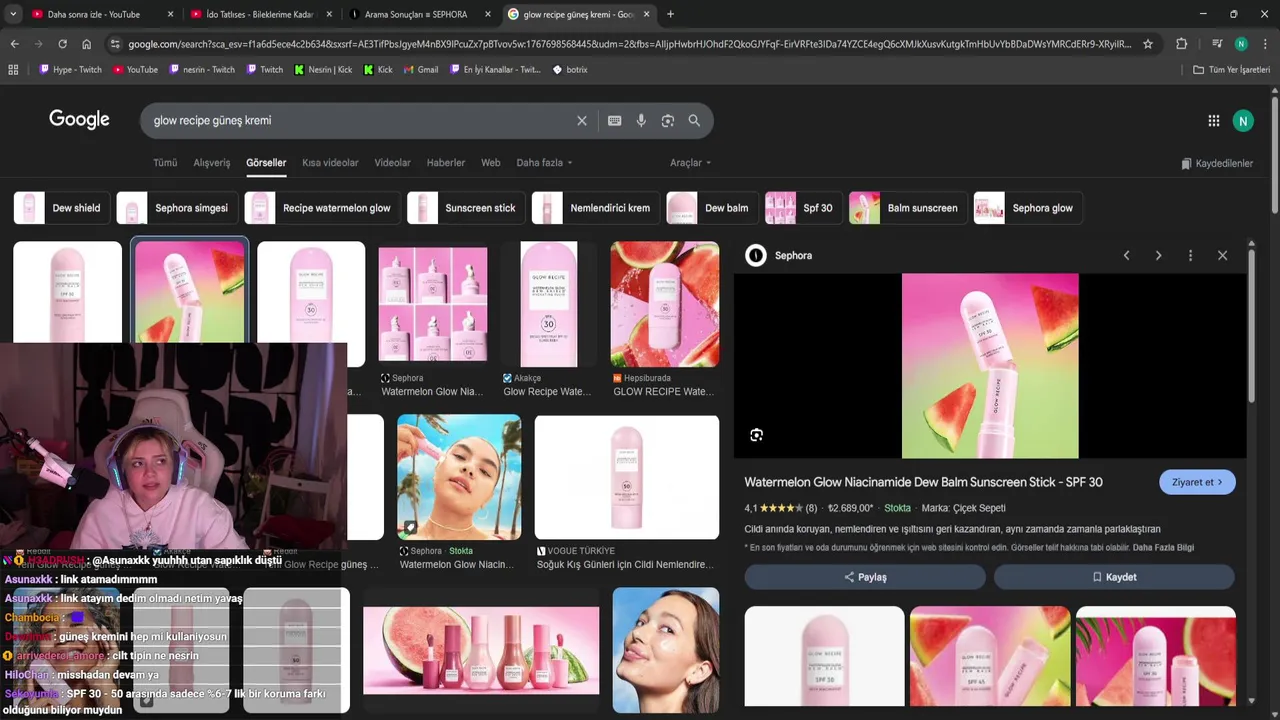1280x720 pixels.
Task: Open the Google account avatar N
Action: click(x=1243, y=121)
